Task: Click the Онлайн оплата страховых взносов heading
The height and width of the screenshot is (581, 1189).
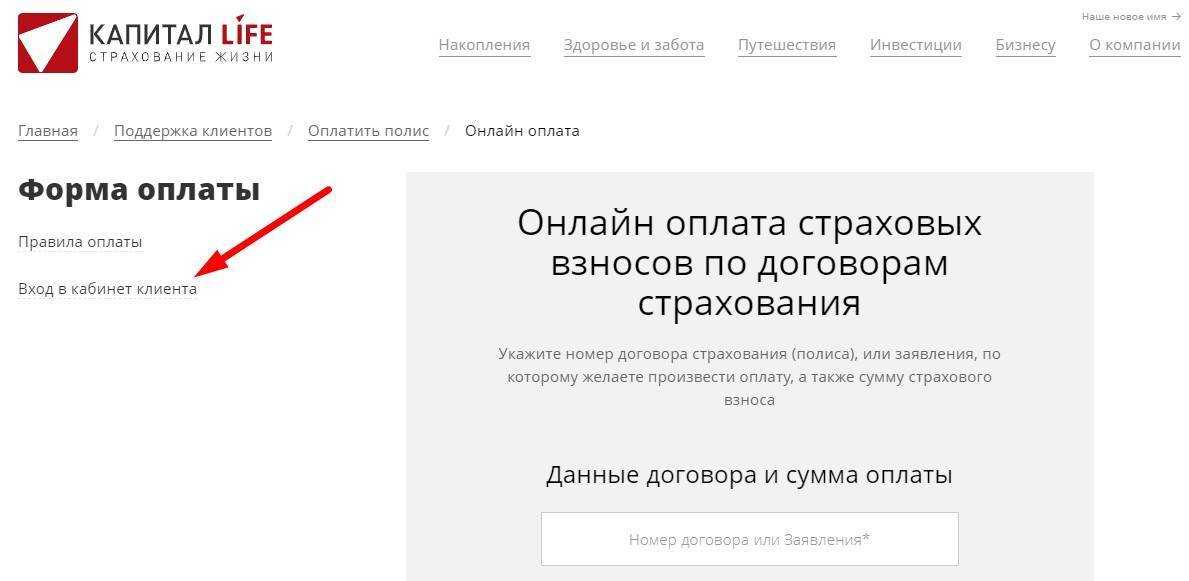Action: tap(749, 263)
